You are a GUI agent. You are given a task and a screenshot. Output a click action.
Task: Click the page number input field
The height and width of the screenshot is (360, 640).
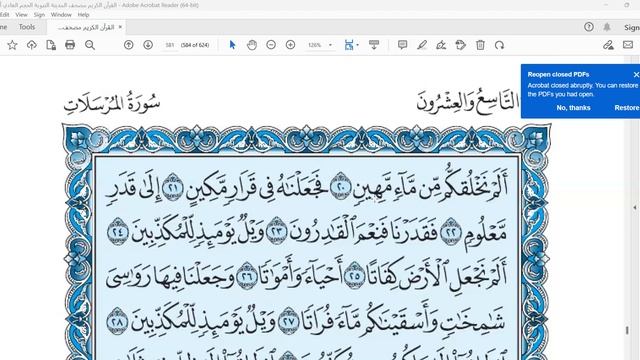point(170,45)
